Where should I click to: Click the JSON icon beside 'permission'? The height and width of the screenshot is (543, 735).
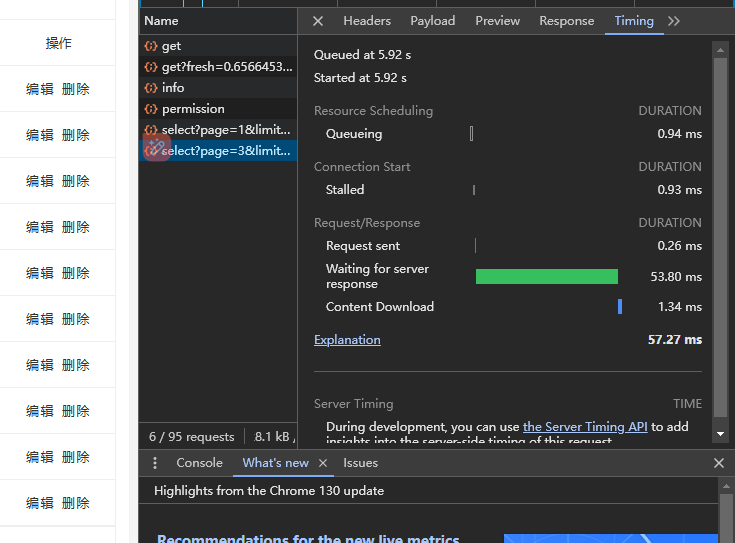[x=150, y=109]
